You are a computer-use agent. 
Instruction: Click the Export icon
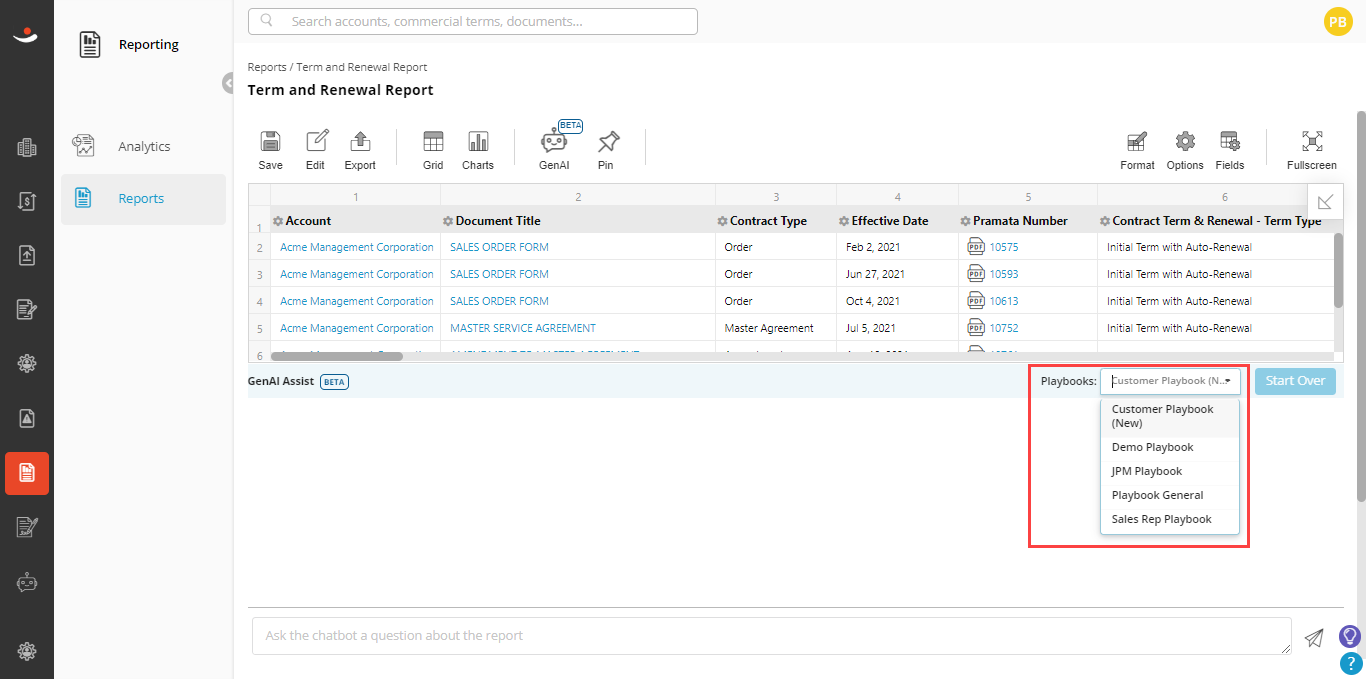pyautogui.click(x=360, y=141)
